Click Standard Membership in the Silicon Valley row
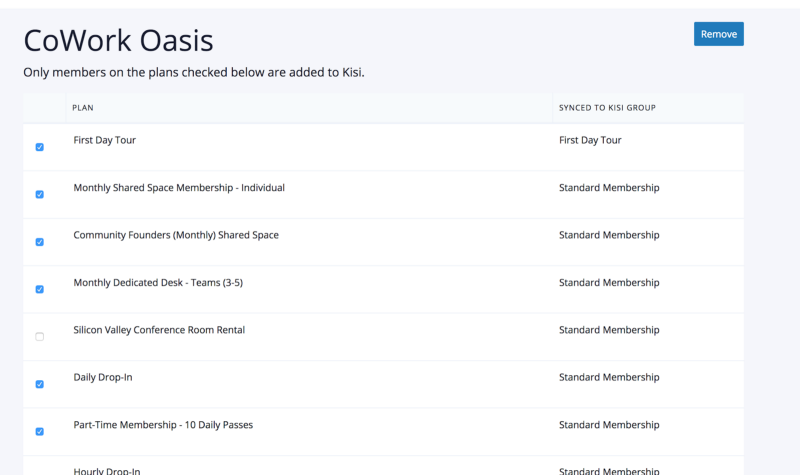 coord(609,330)
